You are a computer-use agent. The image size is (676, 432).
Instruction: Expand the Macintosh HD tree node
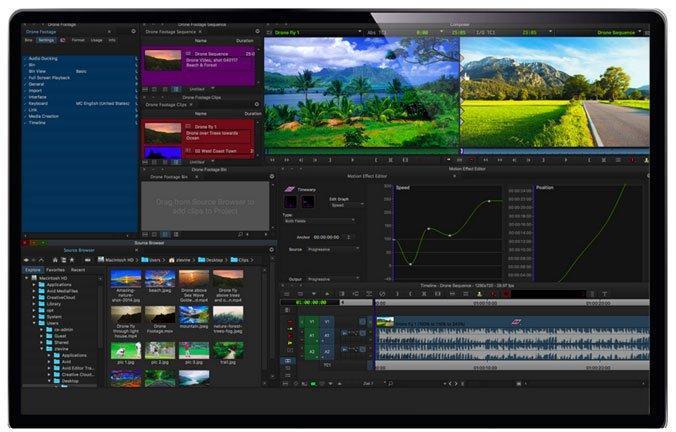[x=28, y=277]
